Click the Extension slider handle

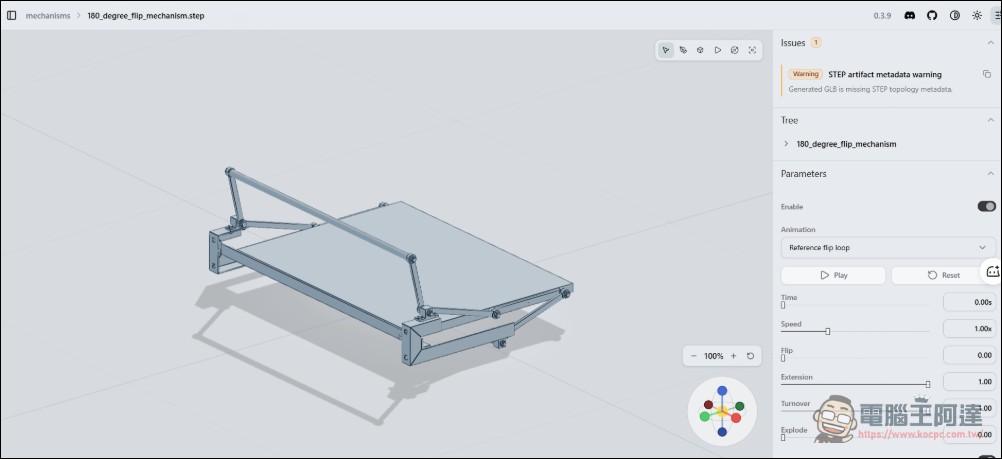pos(928,384)
